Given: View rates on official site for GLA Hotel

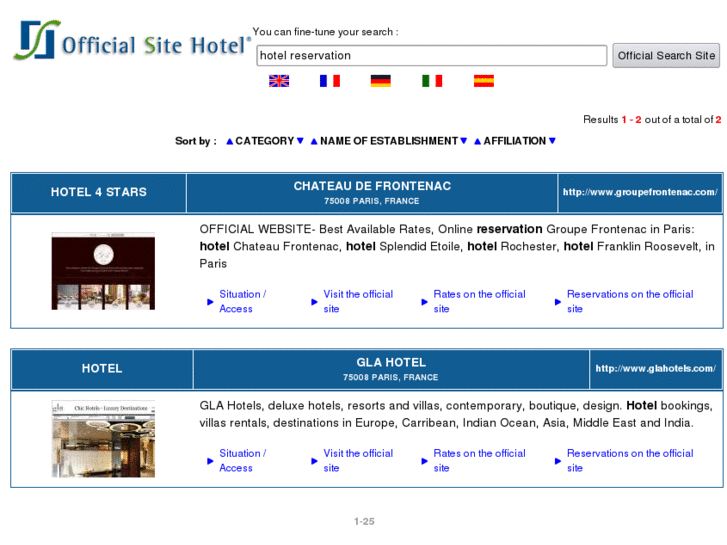Looking at the screenshot, I should pyautogui.click(x=479, y=461).
